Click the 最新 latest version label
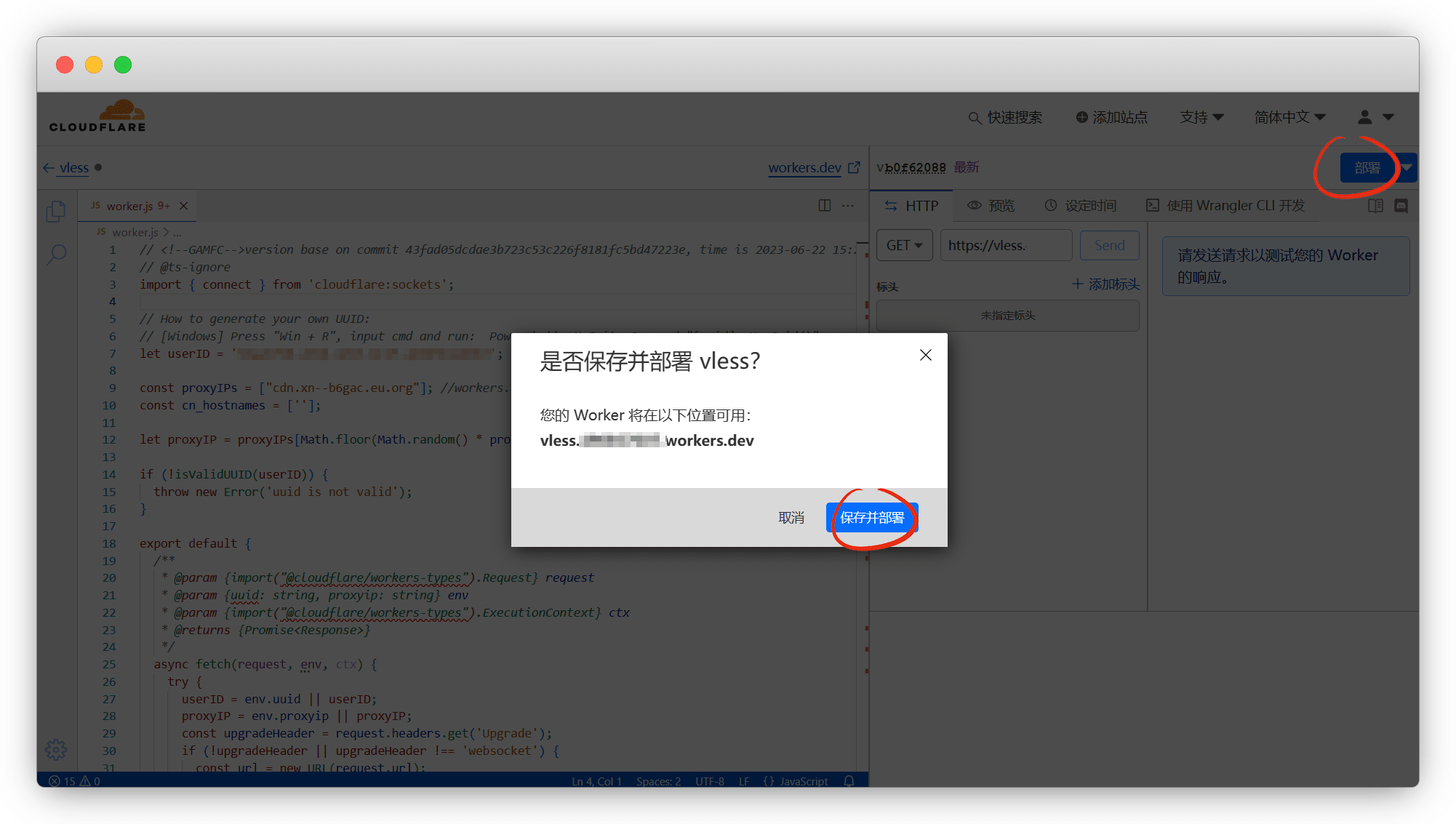The image size is (1456, 824). (967, 167)
